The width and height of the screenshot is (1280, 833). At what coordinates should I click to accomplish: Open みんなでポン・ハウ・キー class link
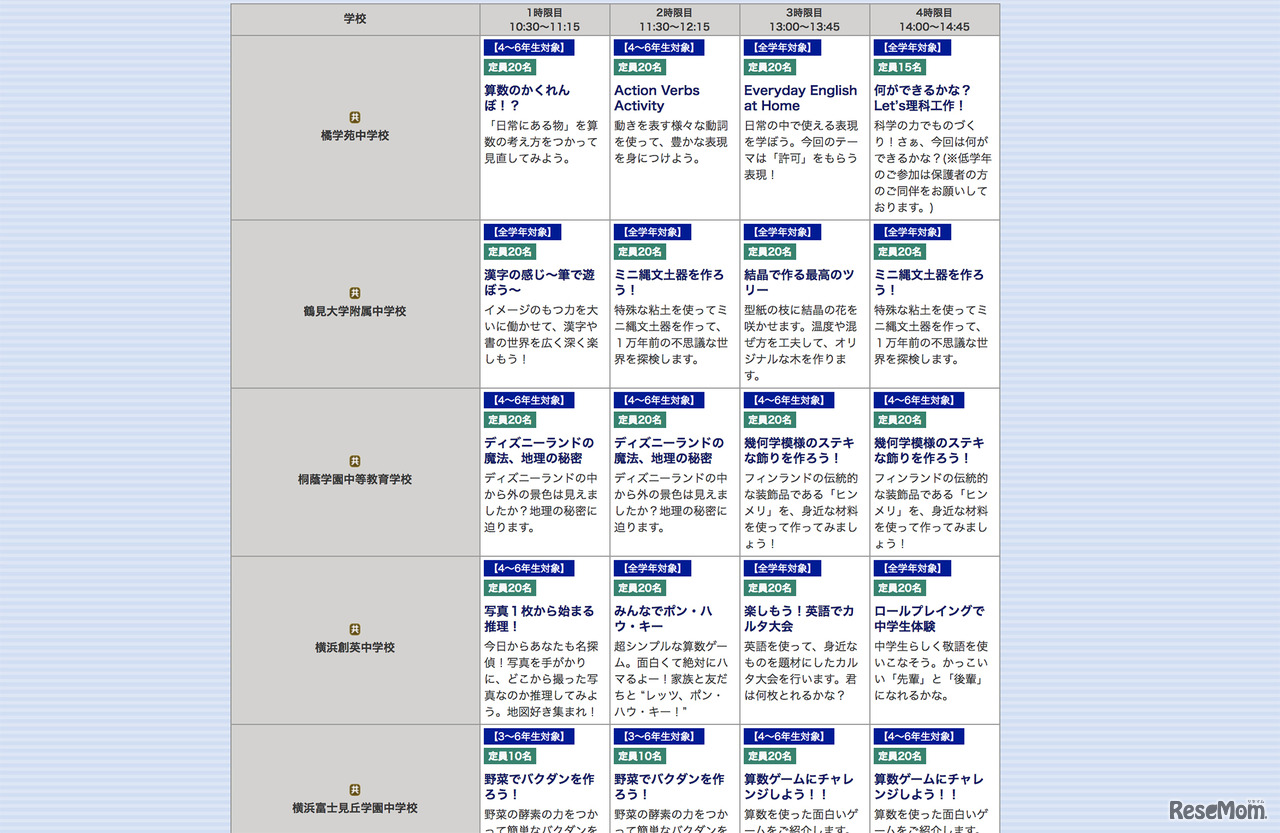click(x=663, y=618)
